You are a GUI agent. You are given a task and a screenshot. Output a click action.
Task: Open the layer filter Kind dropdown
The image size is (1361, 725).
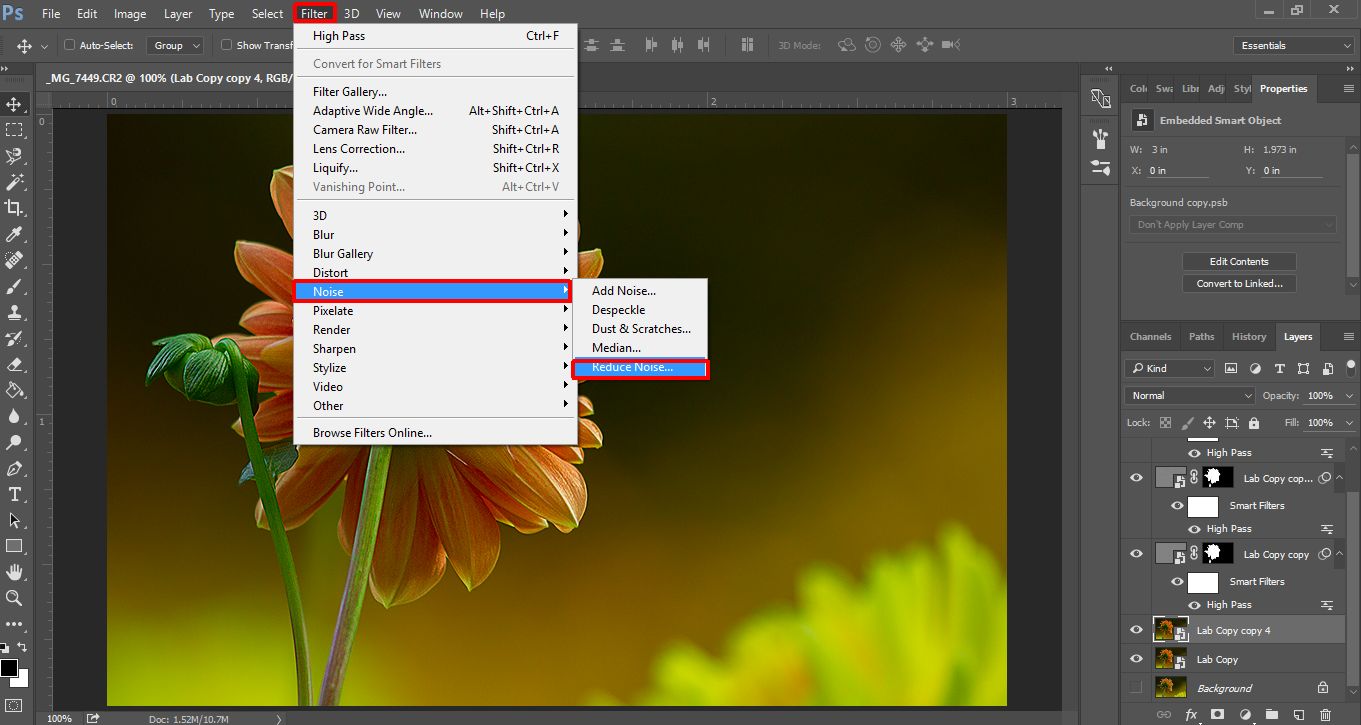point(1169,368)
